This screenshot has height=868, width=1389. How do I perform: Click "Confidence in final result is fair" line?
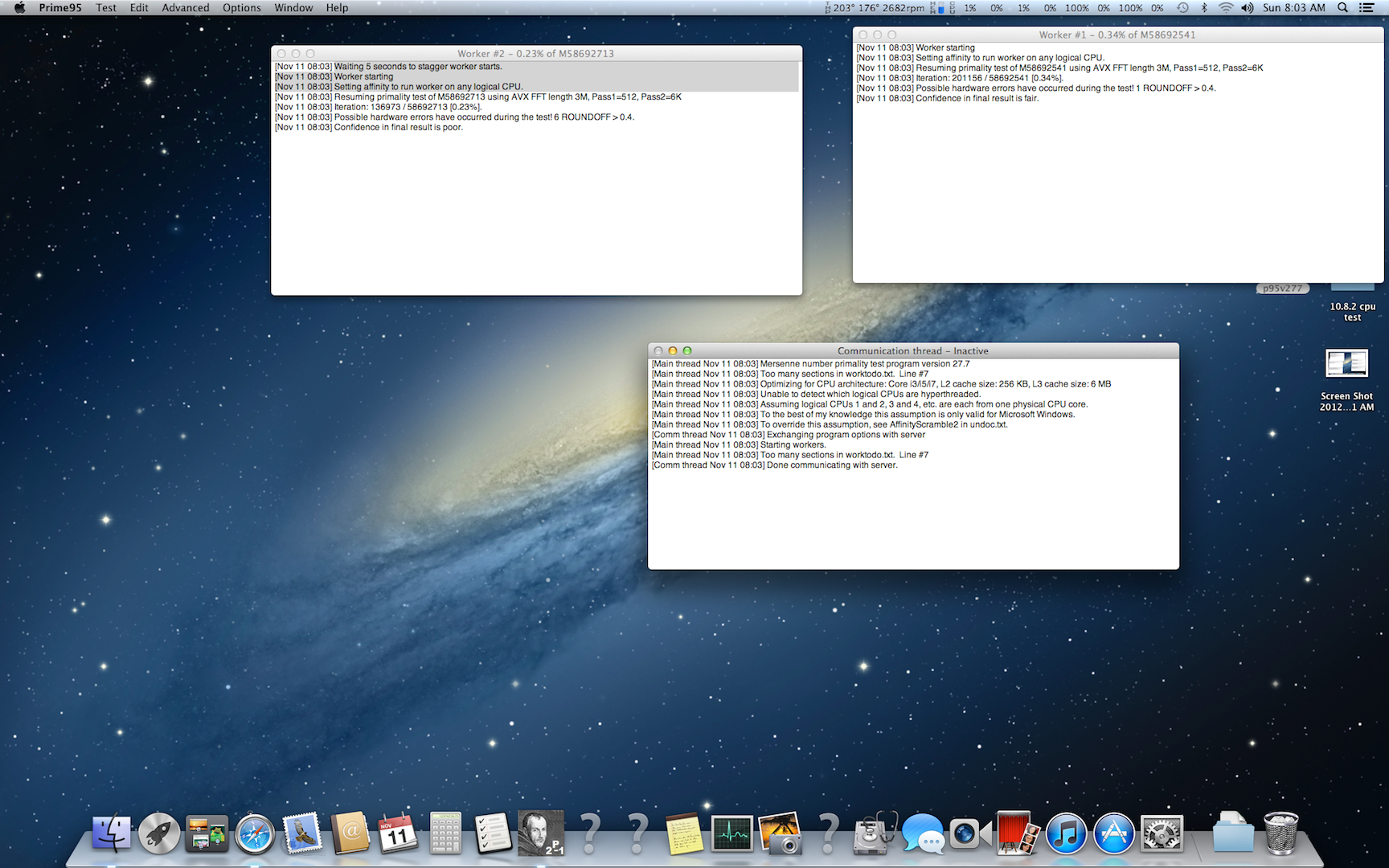(x=948, y=99)
